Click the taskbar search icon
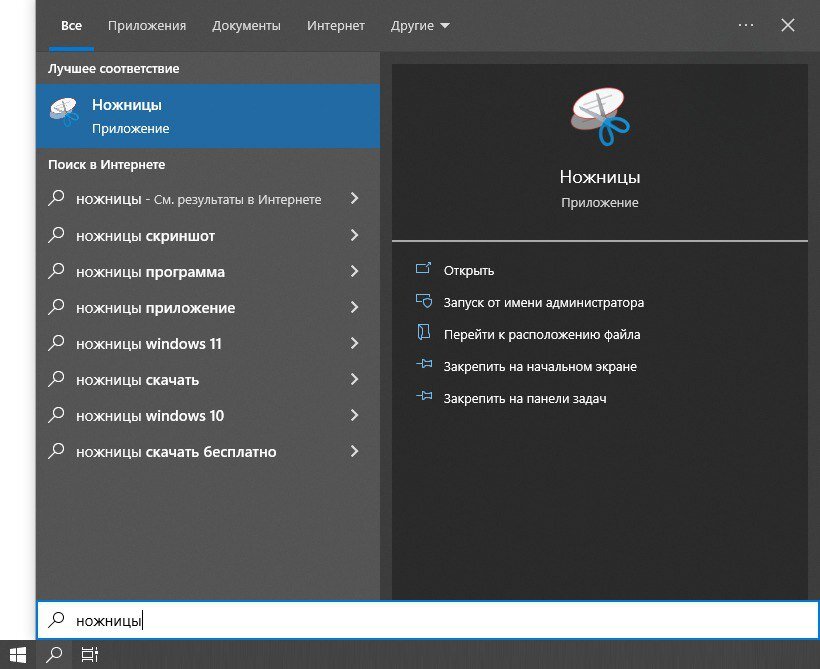This screenshot has width=820, height=669. (52, 655)
